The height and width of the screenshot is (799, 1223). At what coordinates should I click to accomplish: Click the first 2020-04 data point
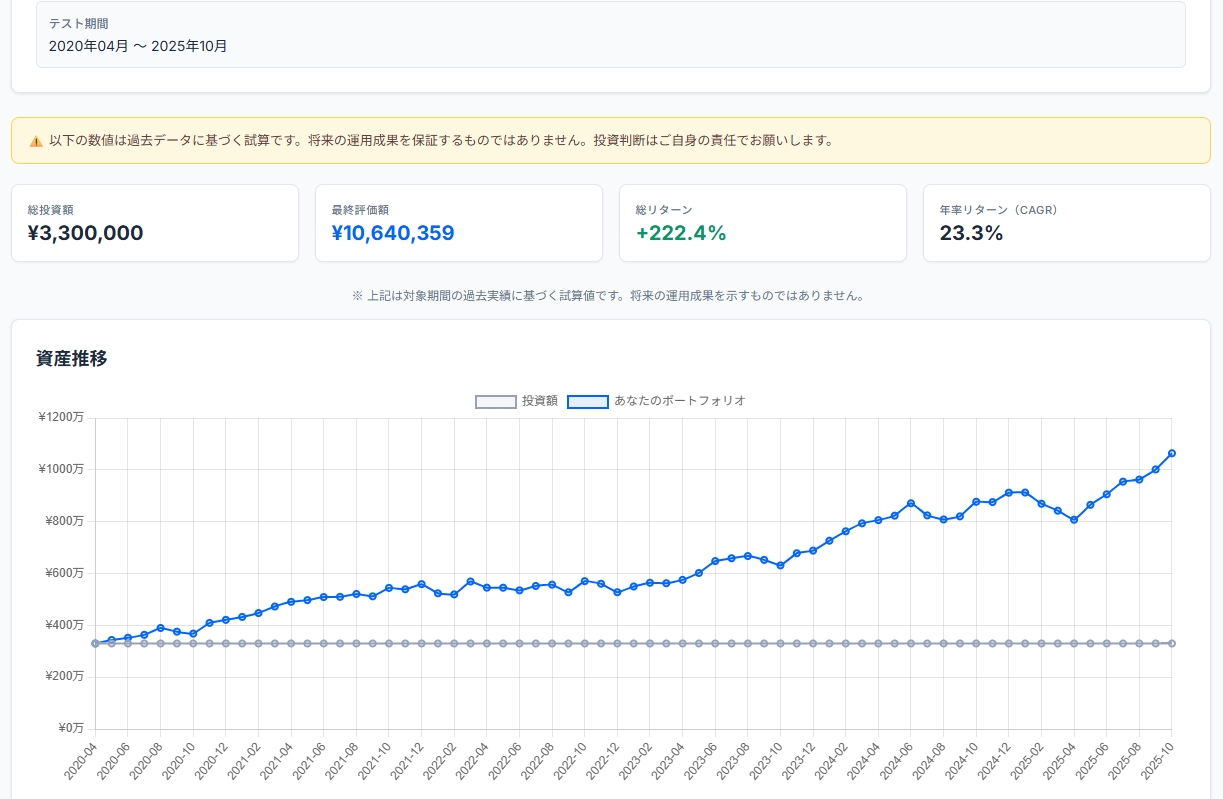[97, 641]
